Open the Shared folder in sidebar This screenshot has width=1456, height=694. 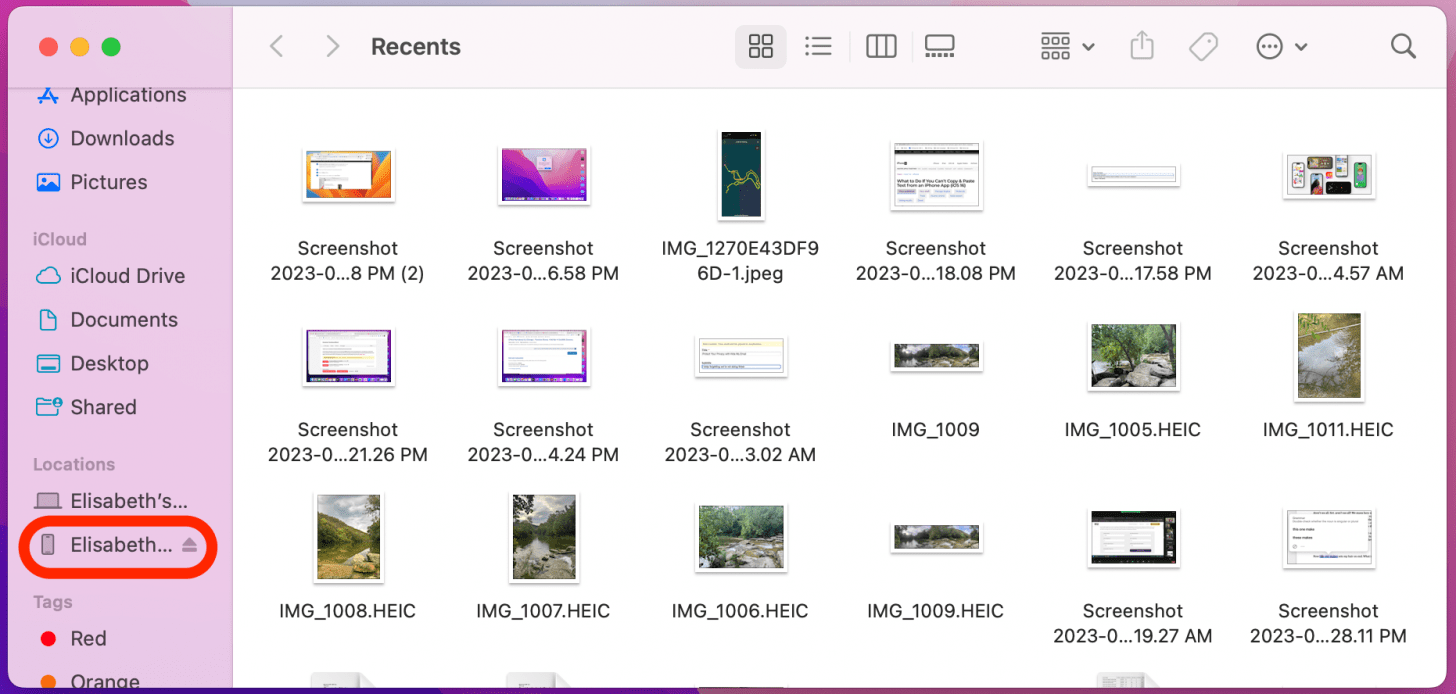[x=103, y=407]
